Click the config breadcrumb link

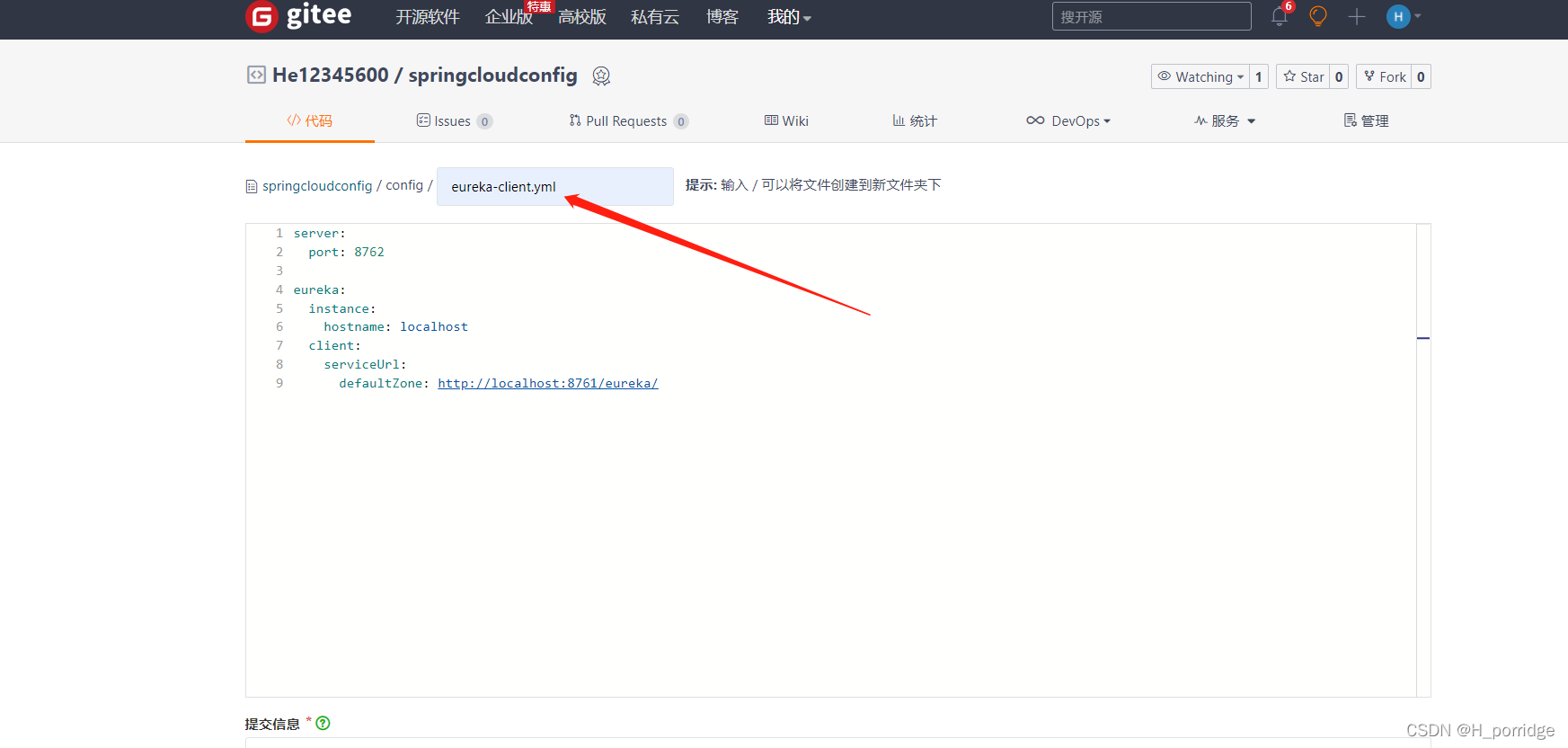coord(404,185)
